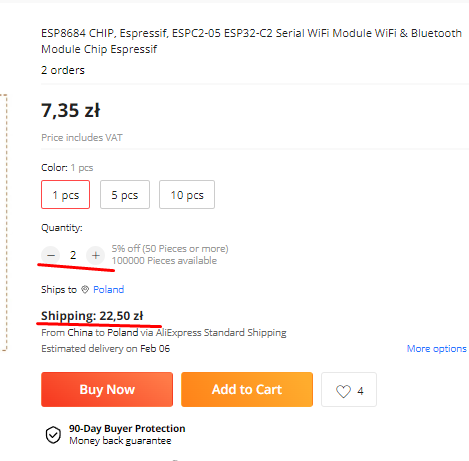Click the Buy Now button
This screenshot has width=469, height=461.
click(x=107, y=389)
